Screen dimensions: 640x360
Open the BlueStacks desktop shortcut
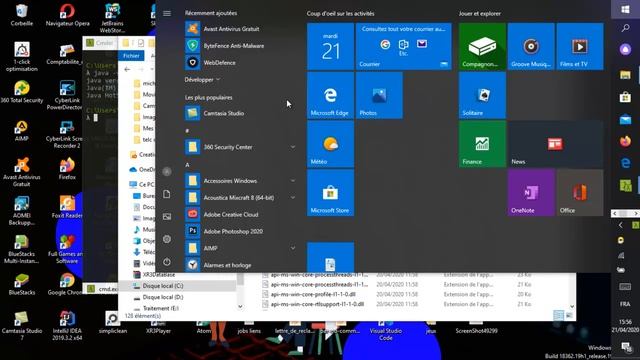(22, 284)
